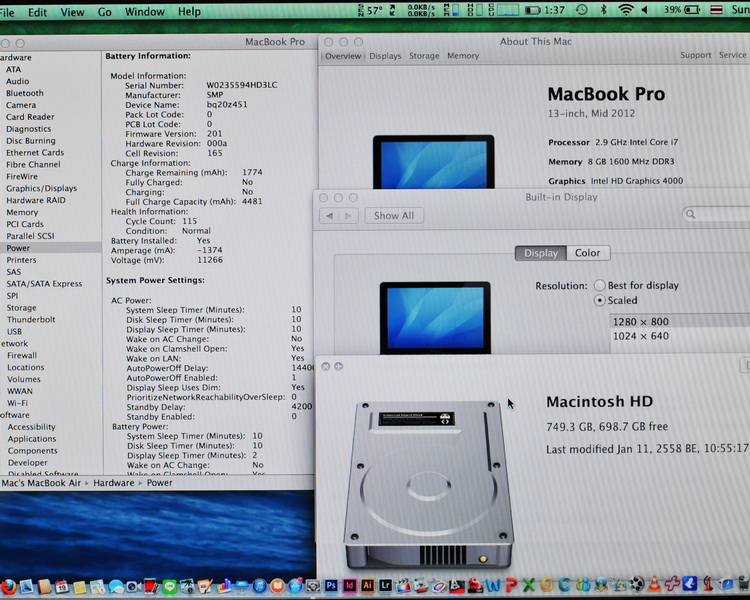The height and width of the screenshot is (600, 750).
Task: Select Best for display resolution option
Action: [x=600, y=285]
